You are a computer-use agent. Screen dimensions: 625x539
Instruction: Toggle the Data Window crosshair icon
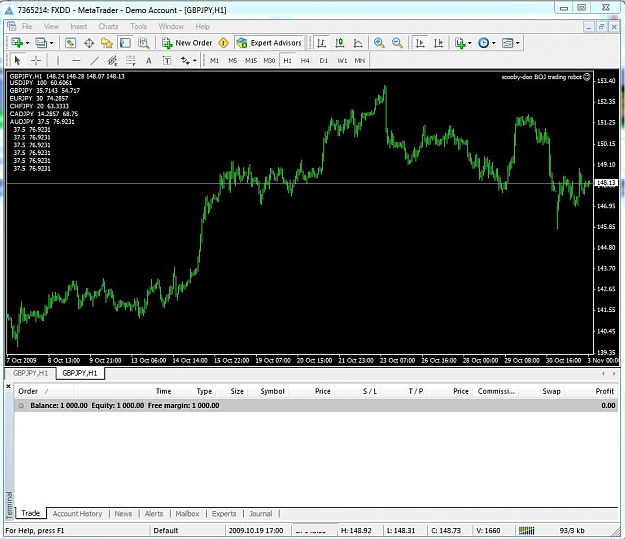pos(89,43)
